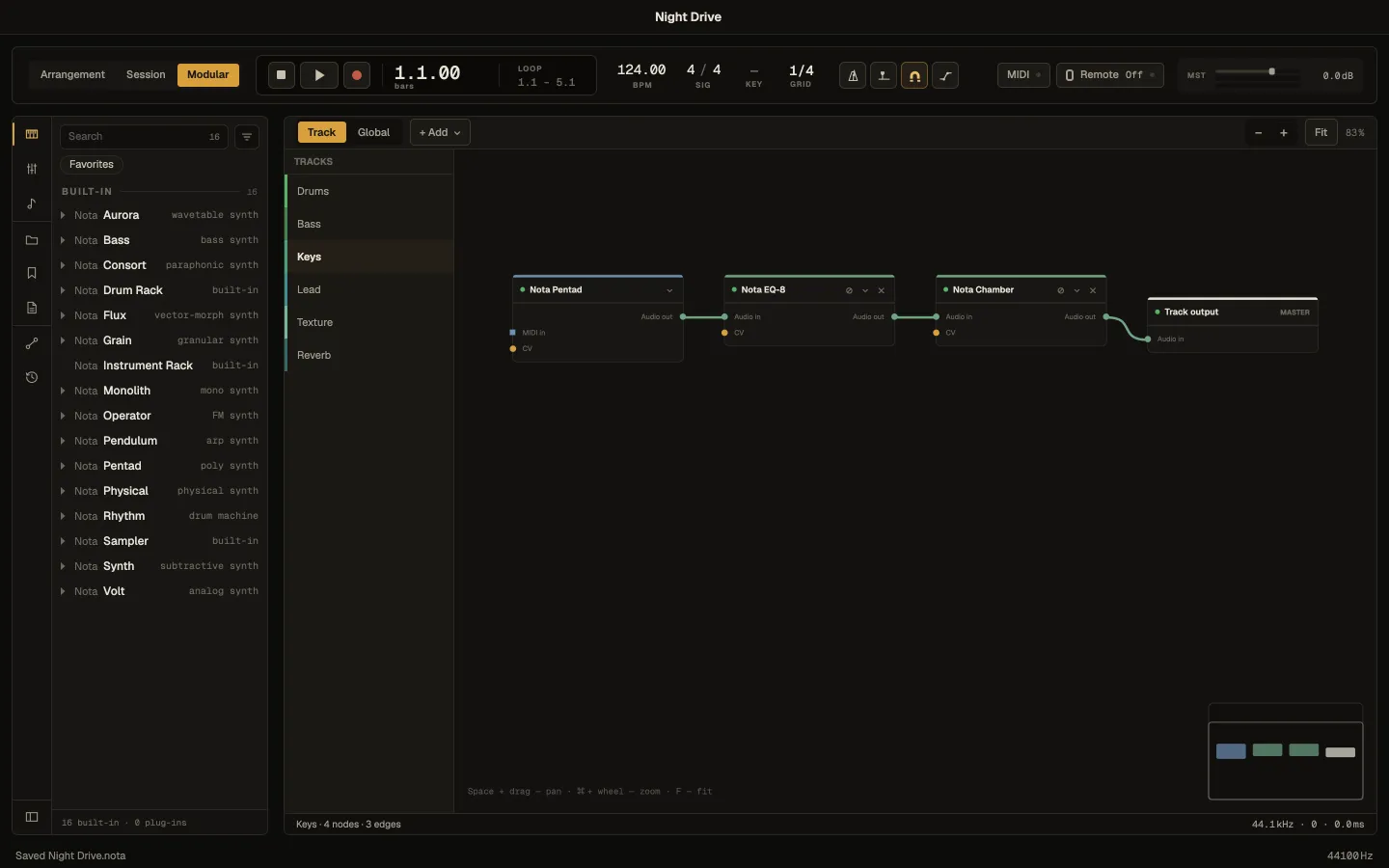Open the document notes sidebar icon
Screen dimensions: 1389x868
coord(32,308)
